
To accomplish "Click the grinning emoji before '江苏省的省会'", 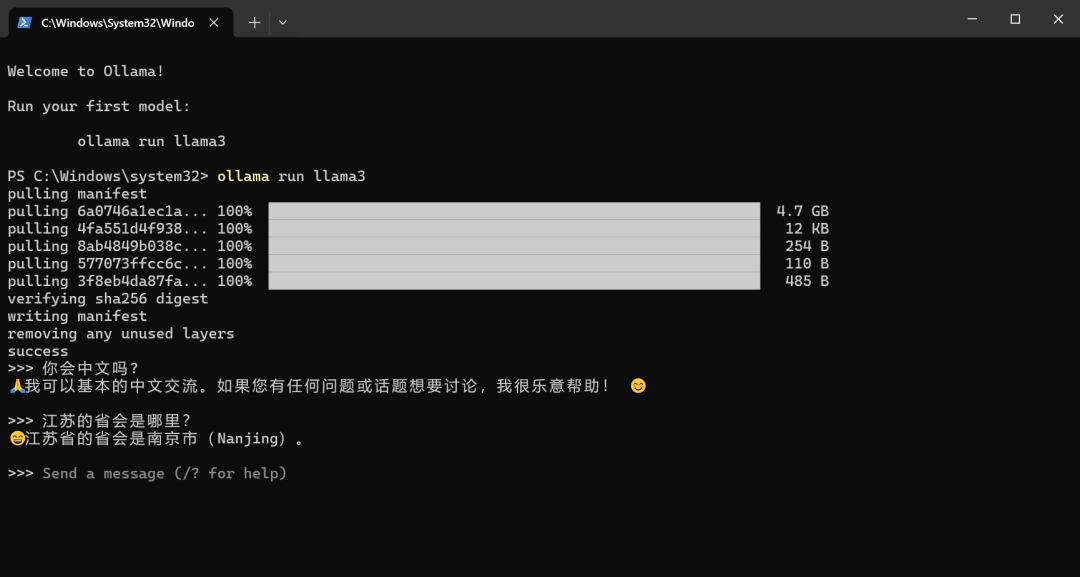I will (x=17, y=439).
